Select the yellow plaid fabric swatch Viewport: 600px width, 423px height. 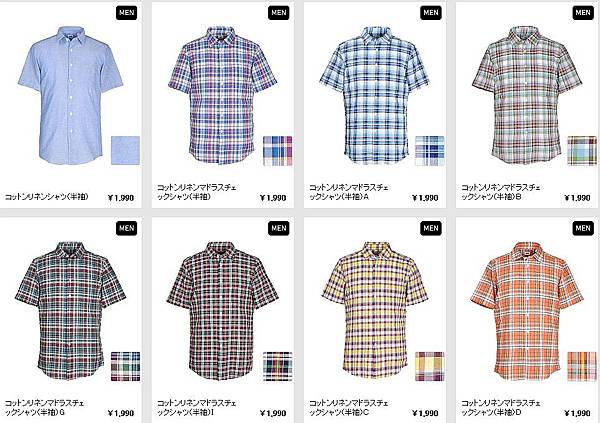pos(430,366)
